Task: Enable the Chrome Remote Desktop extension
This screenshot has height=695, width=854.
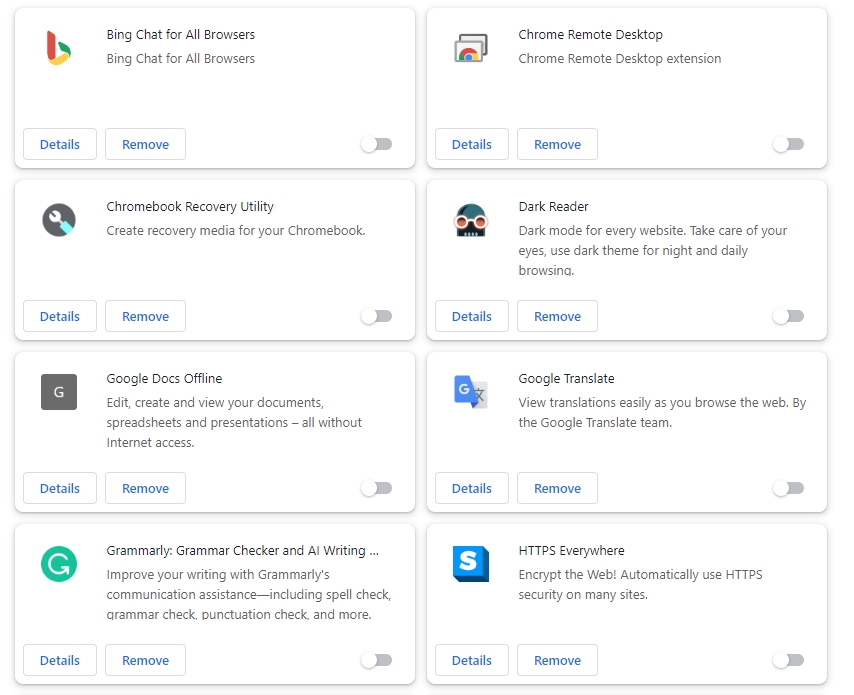Action: pos(788,144)
